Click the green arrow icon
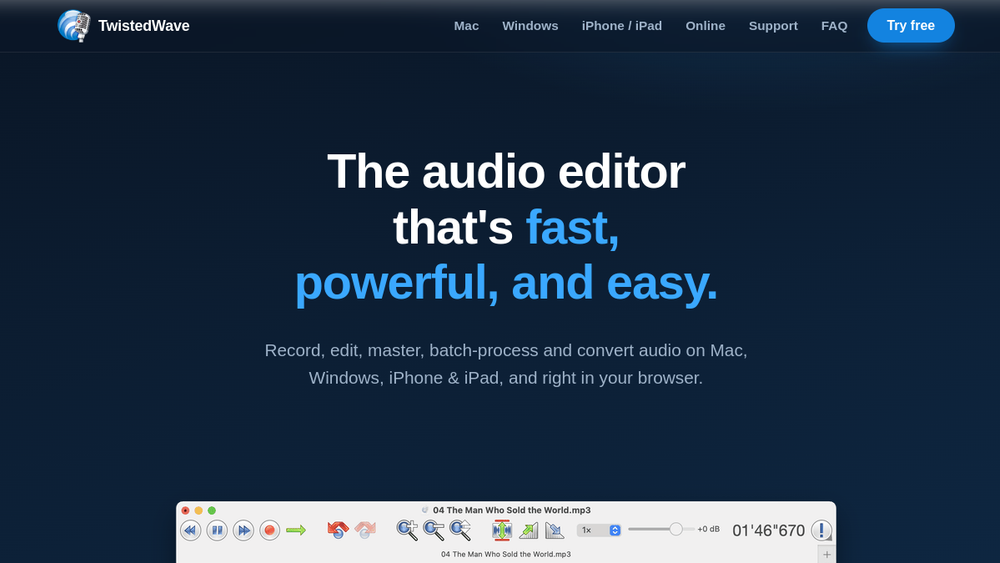 (x=296, y=530)
